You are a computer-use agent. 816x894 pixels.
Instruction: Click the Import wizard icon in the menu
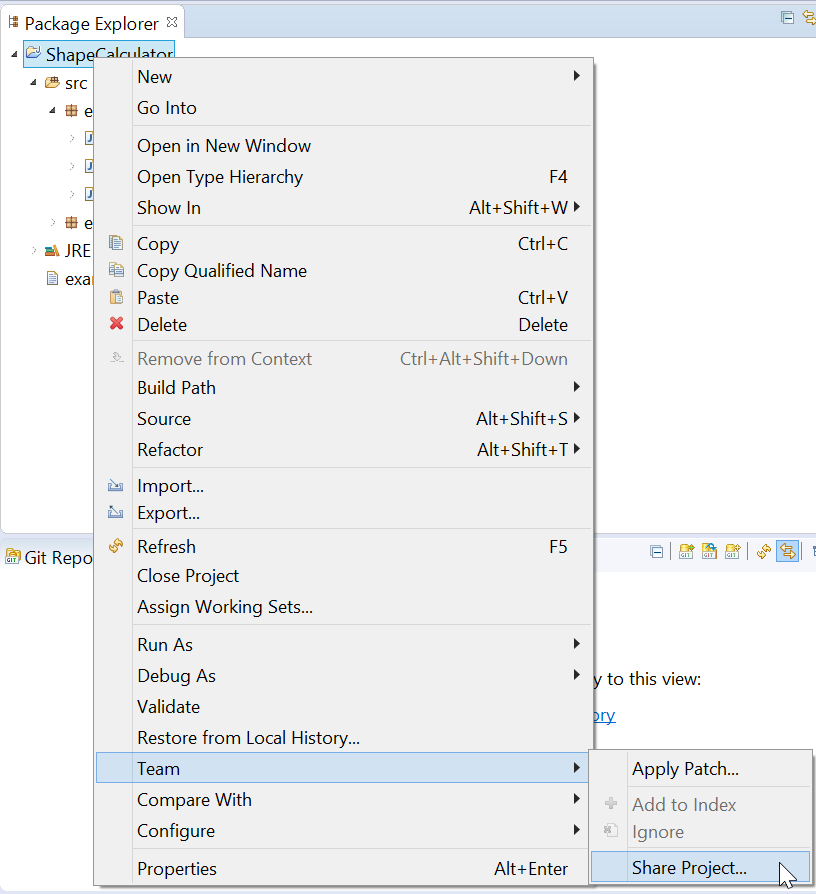[115, 485]
